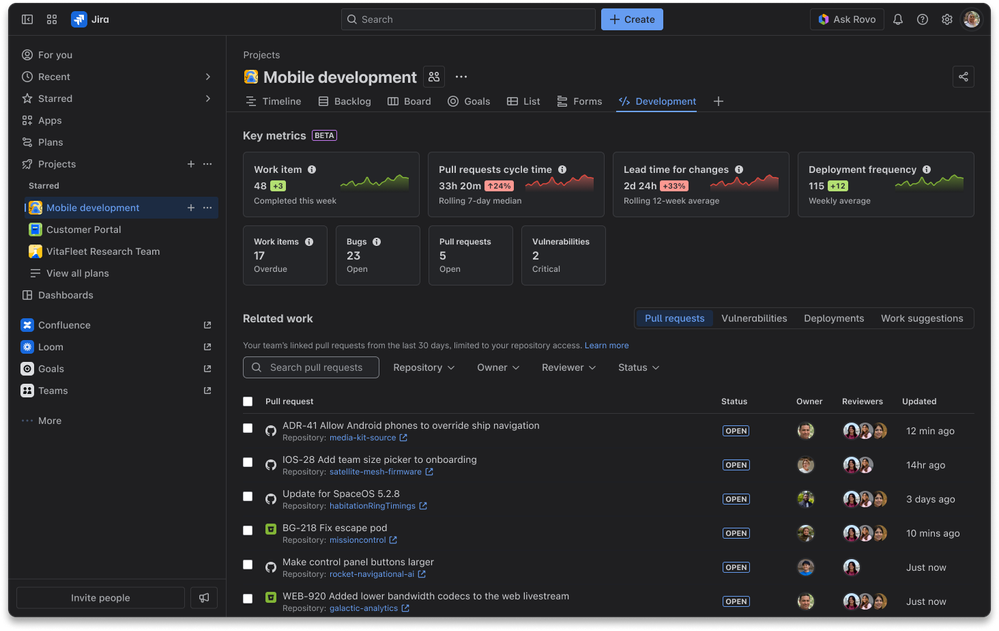Viewport: 999px width, 631px height.
Task: Open the Repository filter dropdown
Action: coord(424,367)
